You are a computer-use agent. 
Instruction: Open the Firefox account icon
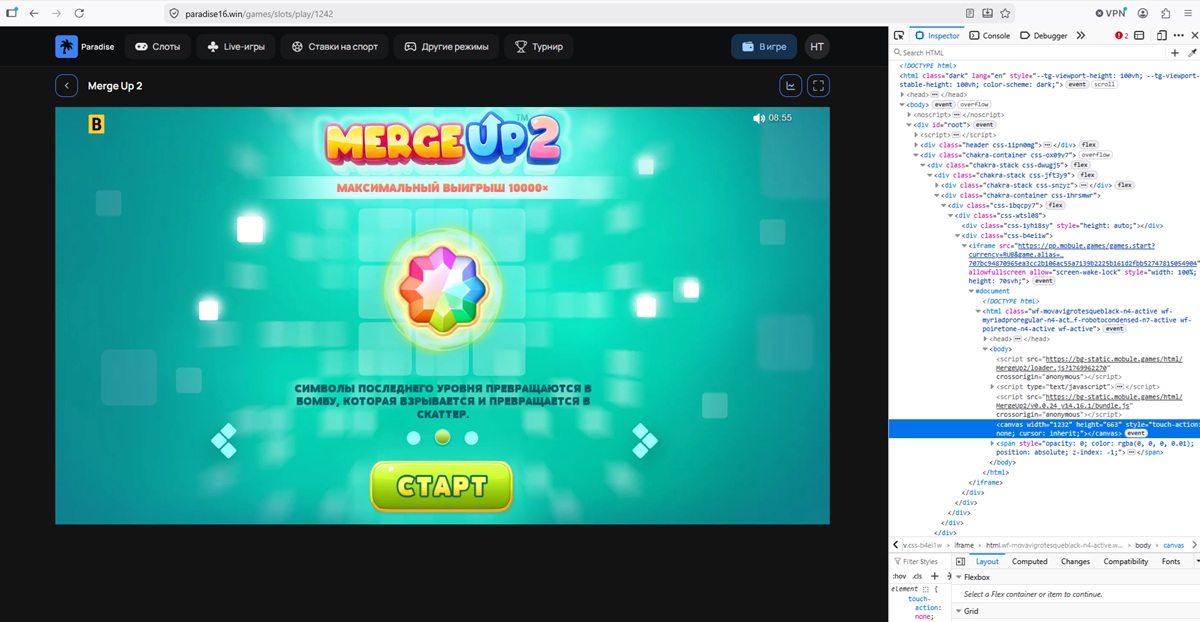[1142, 13]
